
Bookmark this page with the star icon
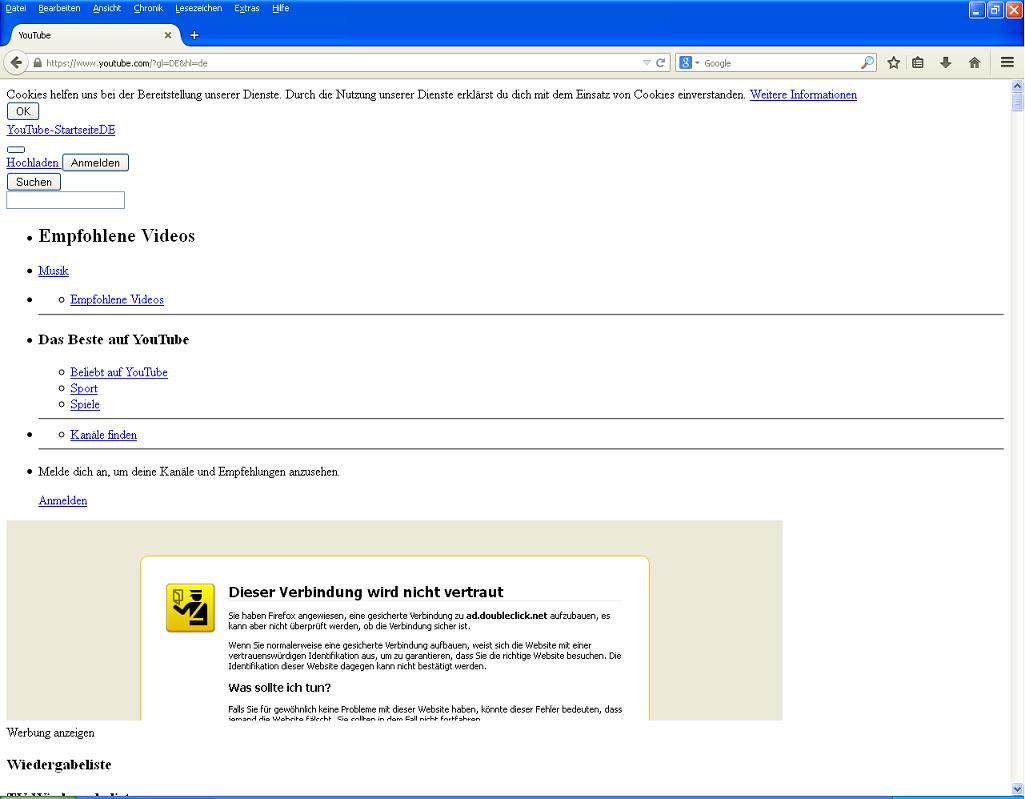(894, 63)
